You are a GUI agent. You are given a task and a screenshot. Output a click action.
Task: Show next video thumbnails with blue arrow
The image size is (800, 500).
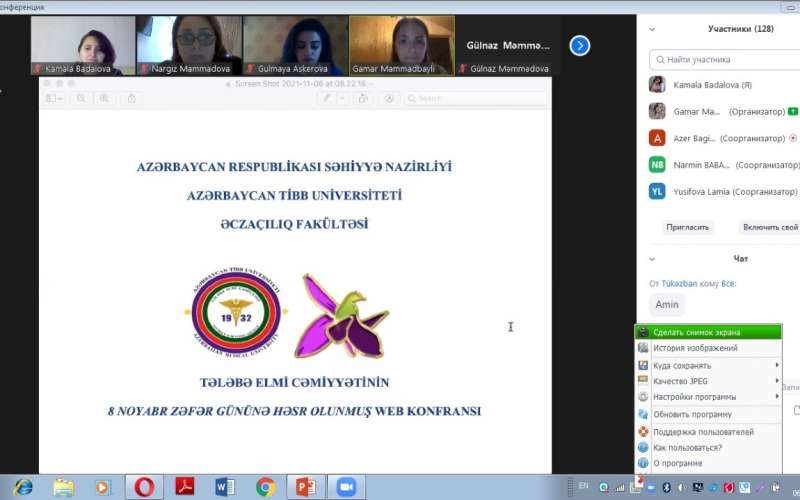[580, 45]
